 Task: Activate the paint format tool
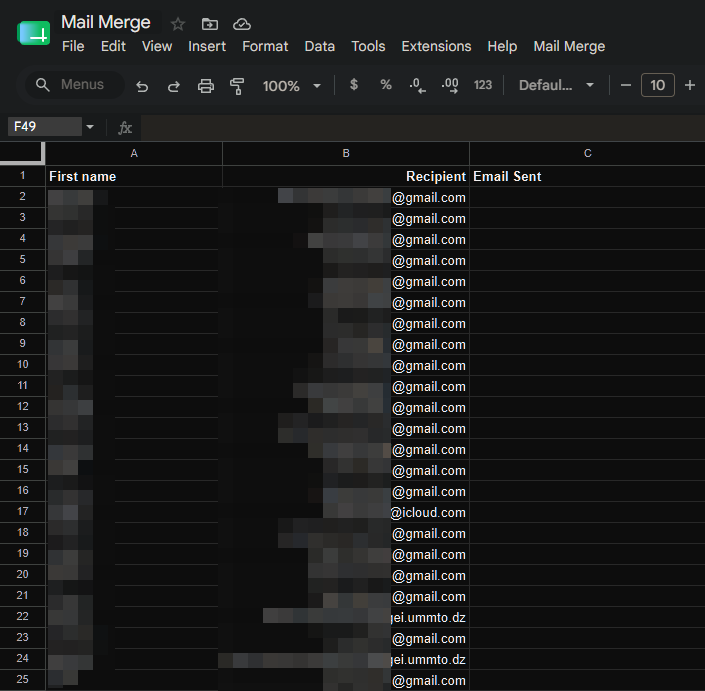(237, 85)
